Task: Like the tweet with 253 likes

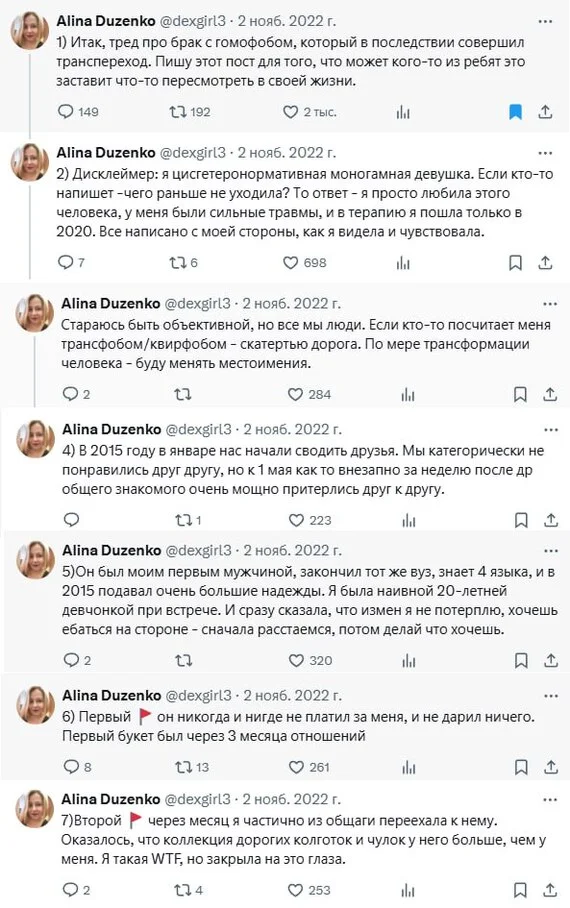Action: 295,889
